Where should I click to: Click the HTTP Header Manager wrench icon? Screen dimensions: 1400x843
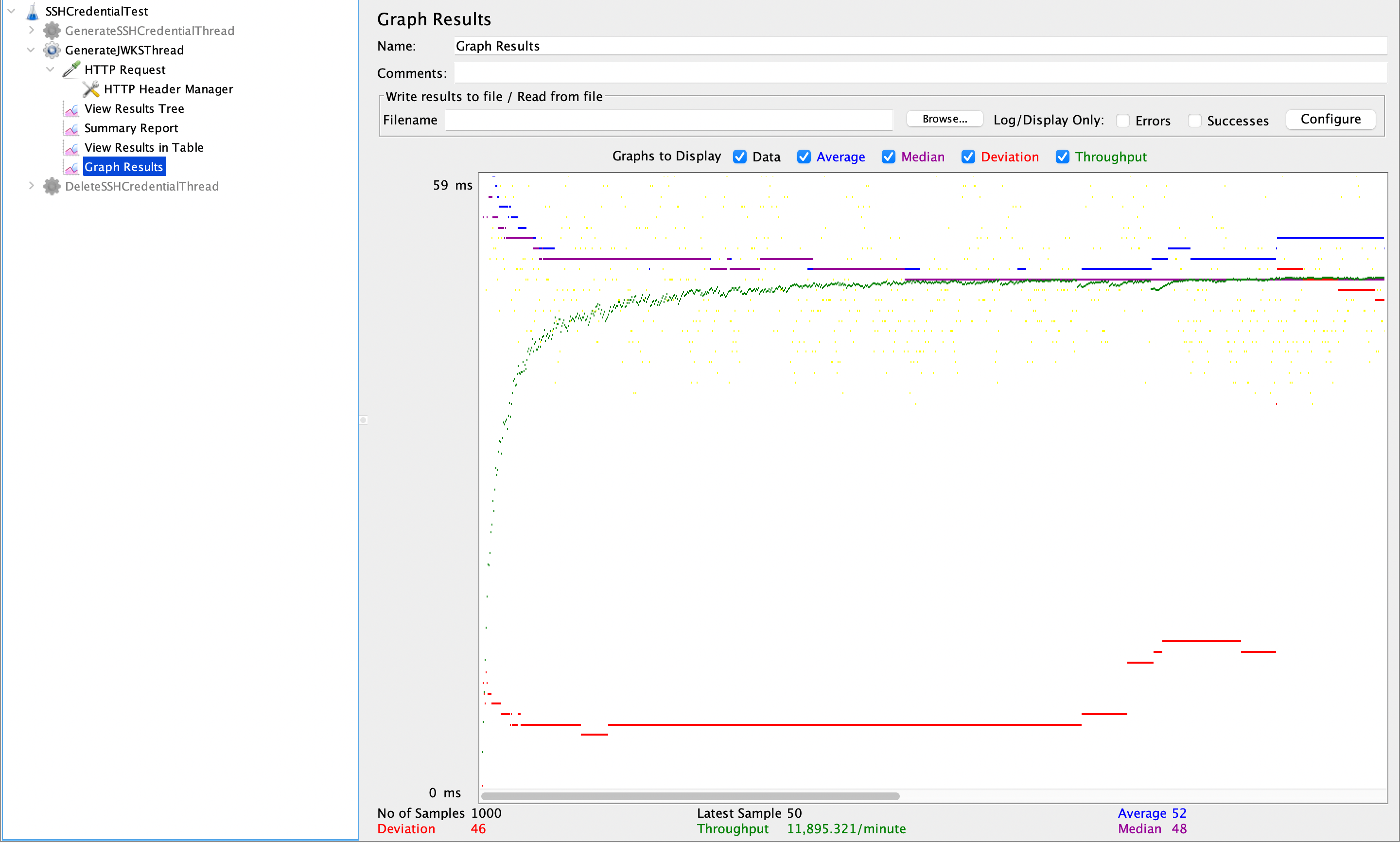coord(91,89)
